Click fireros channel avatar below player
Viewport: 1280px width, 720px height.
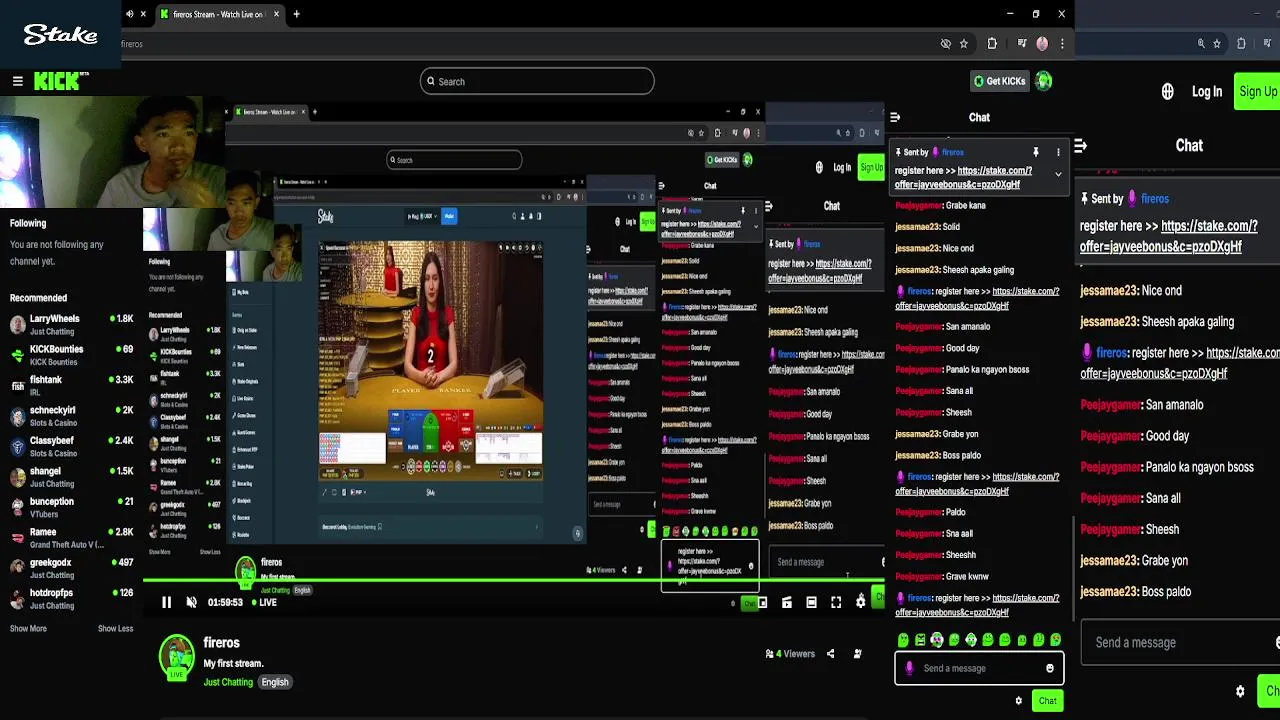177,657
